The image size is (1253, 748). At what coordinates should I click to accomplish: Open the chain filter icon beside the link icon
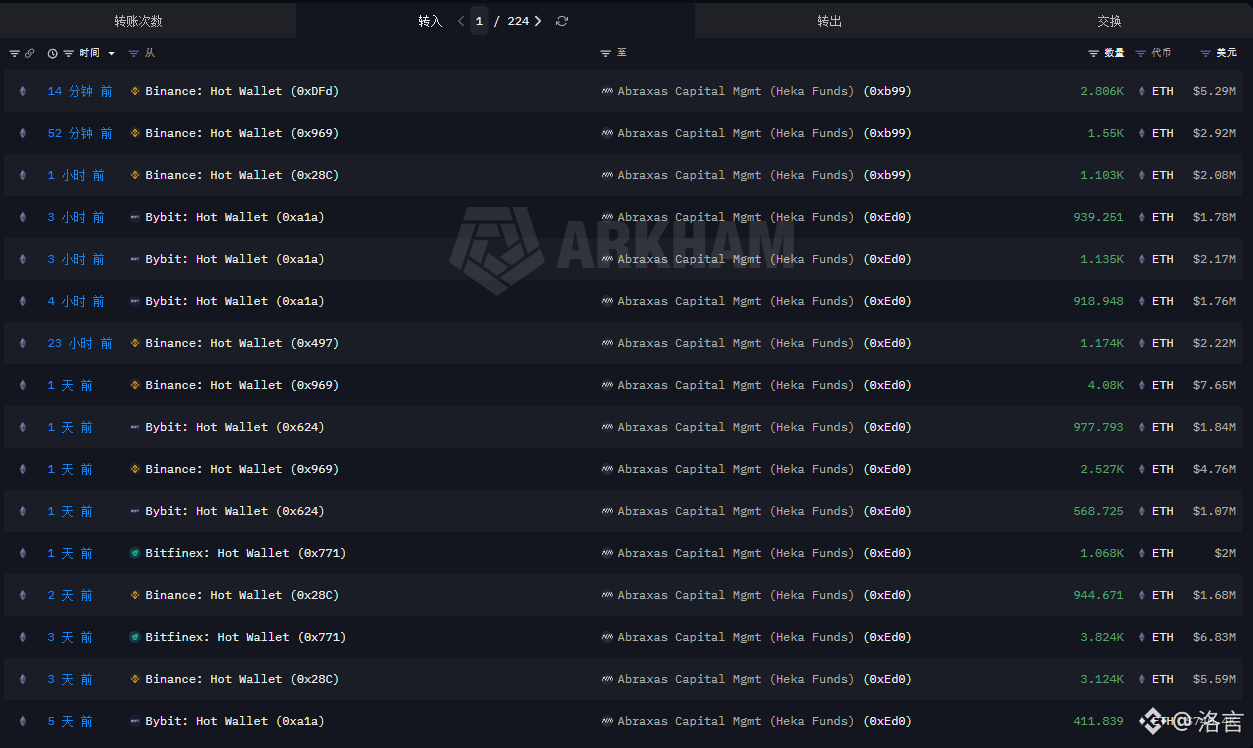coord(14,53)
